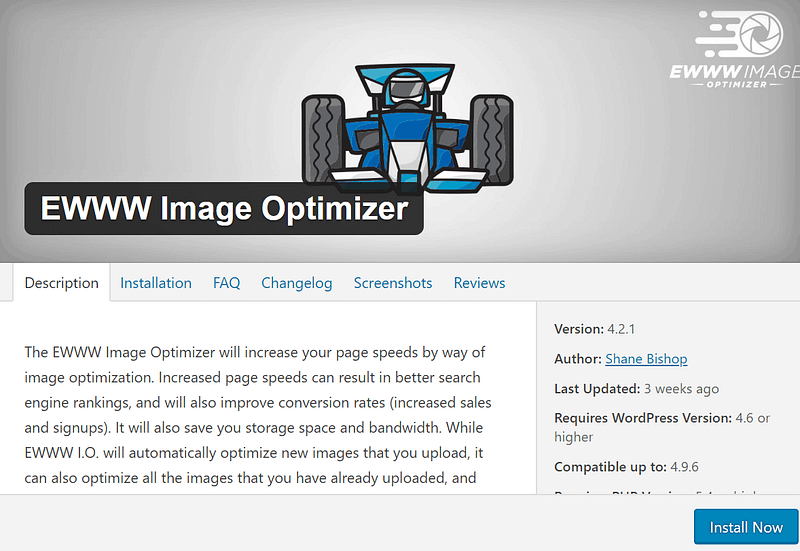This screenshot has height=551, width=800.
Task: Switch to the Reviews tab
Action: (479, 283)
